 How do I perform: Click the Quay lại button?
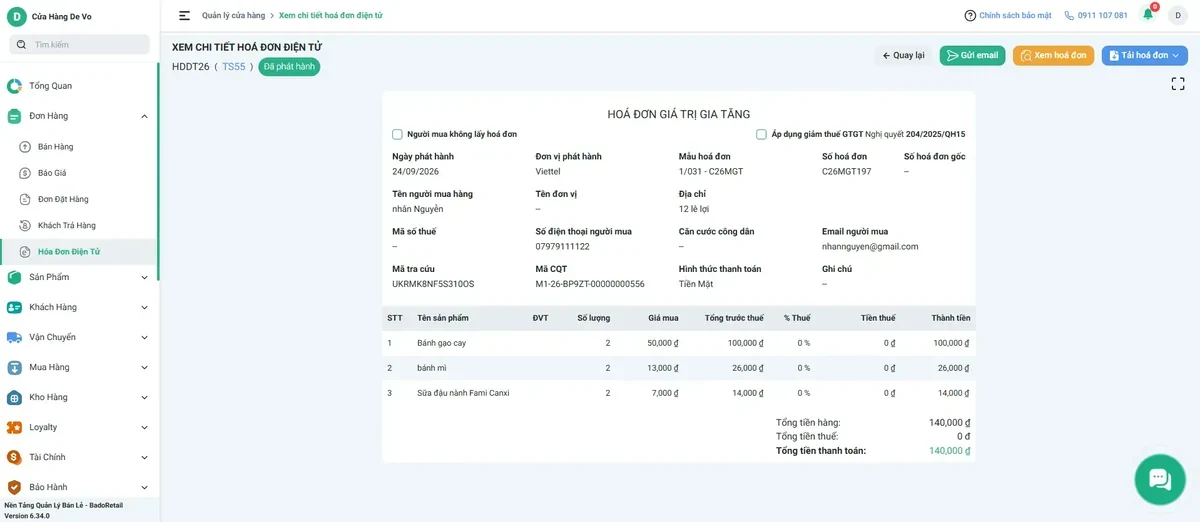(x=903, y=55)
